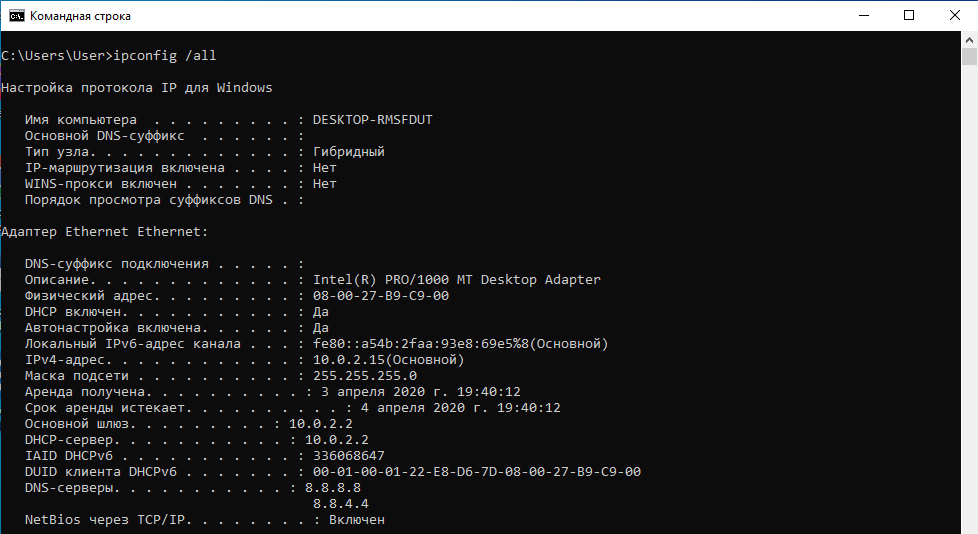978x534 pixels.
Task: Maximize the Command Prompt window
Action: [x=908, y=16]
